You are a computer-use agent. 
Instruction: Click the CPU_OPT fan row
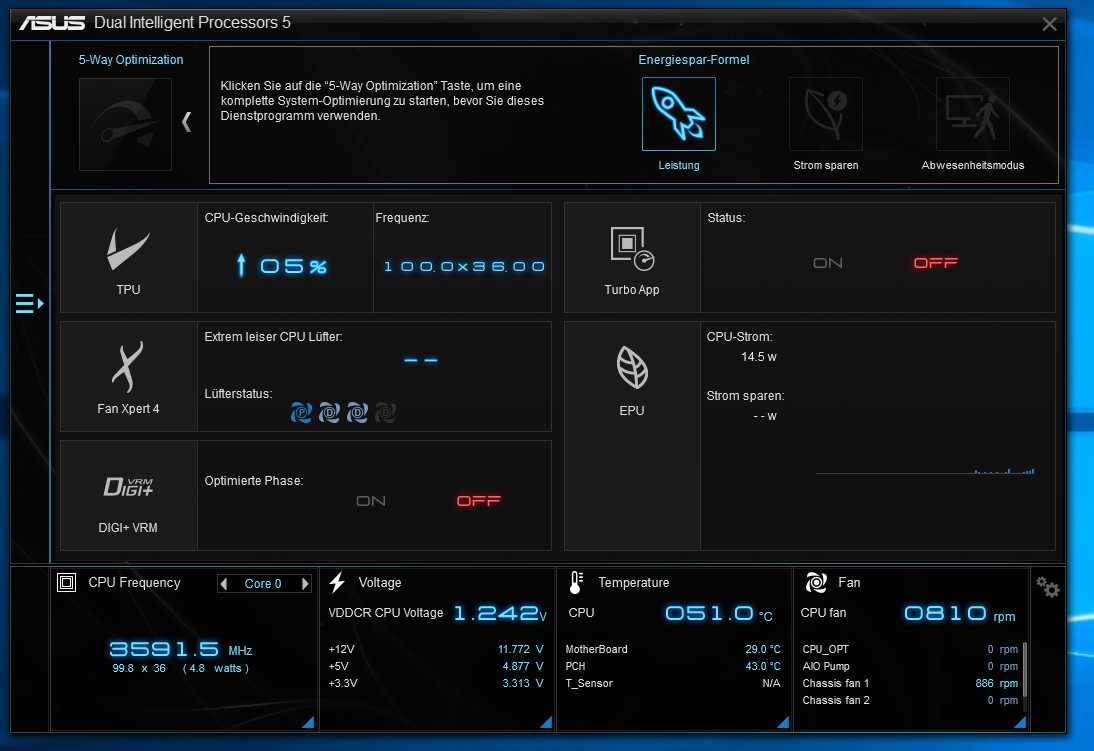[x=910, y=649]
